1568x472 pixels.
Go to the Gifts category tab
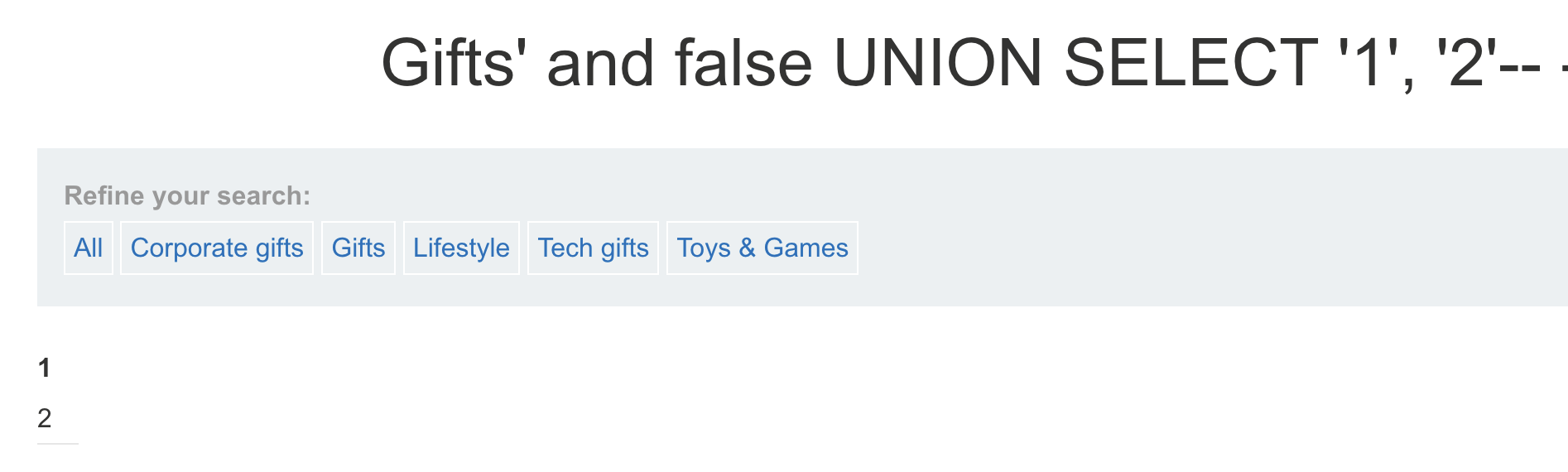[x=358, y=248]
